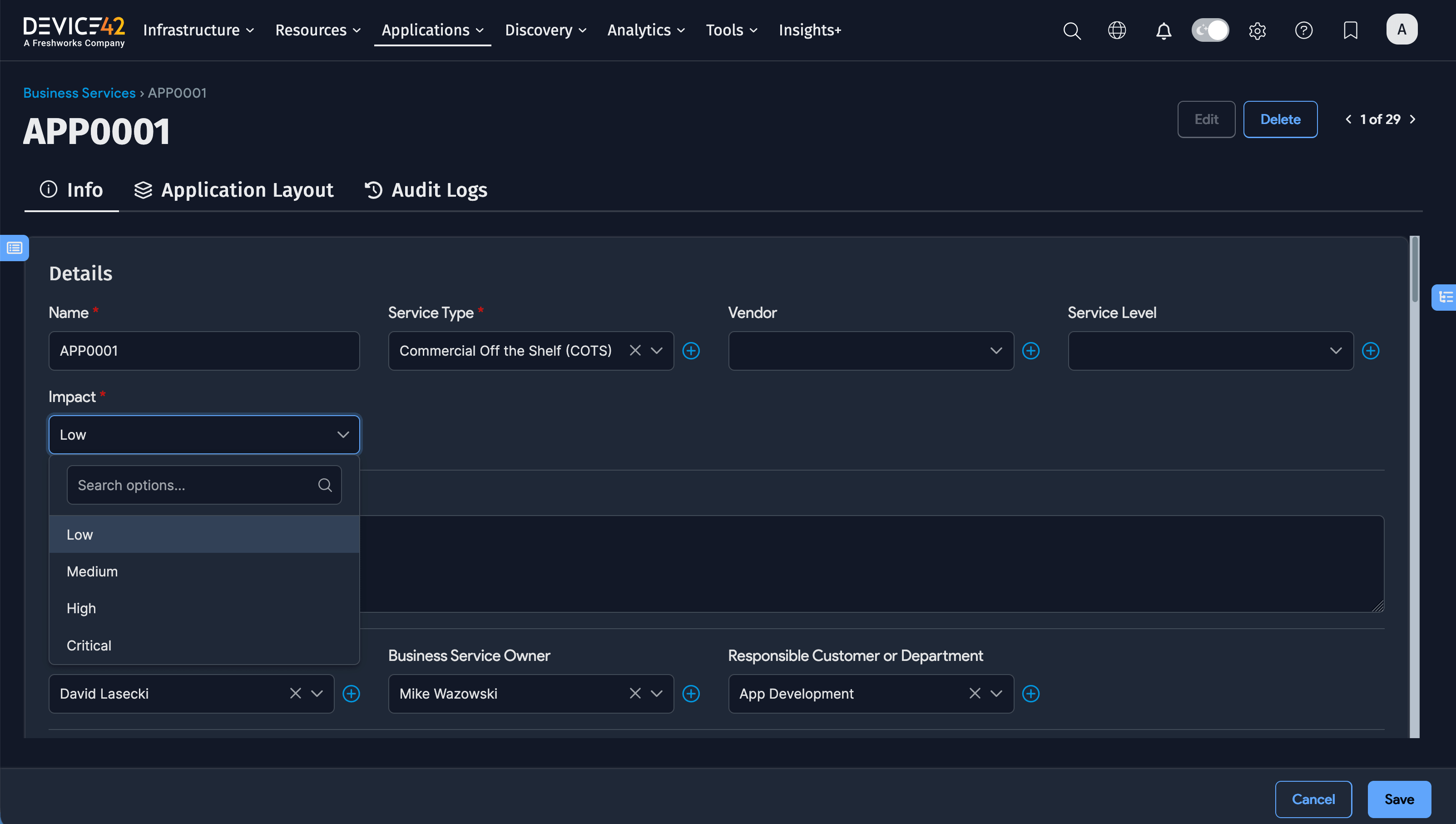Open Tools menu
This screenshot has height=824, width=1456.
[x=731, y=30]
